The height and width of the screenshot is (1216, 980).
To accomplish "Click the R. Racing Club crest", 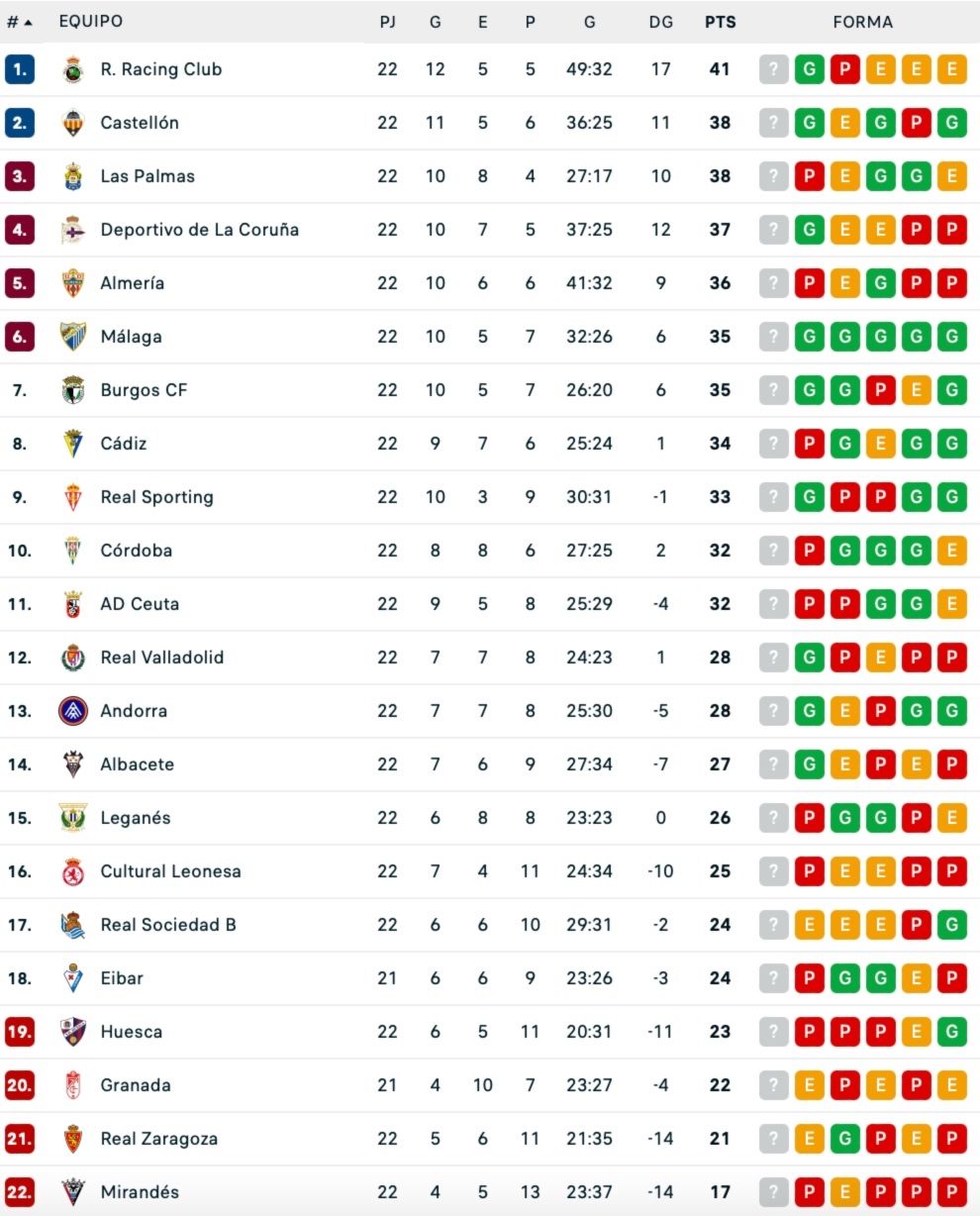I will 71,69.
